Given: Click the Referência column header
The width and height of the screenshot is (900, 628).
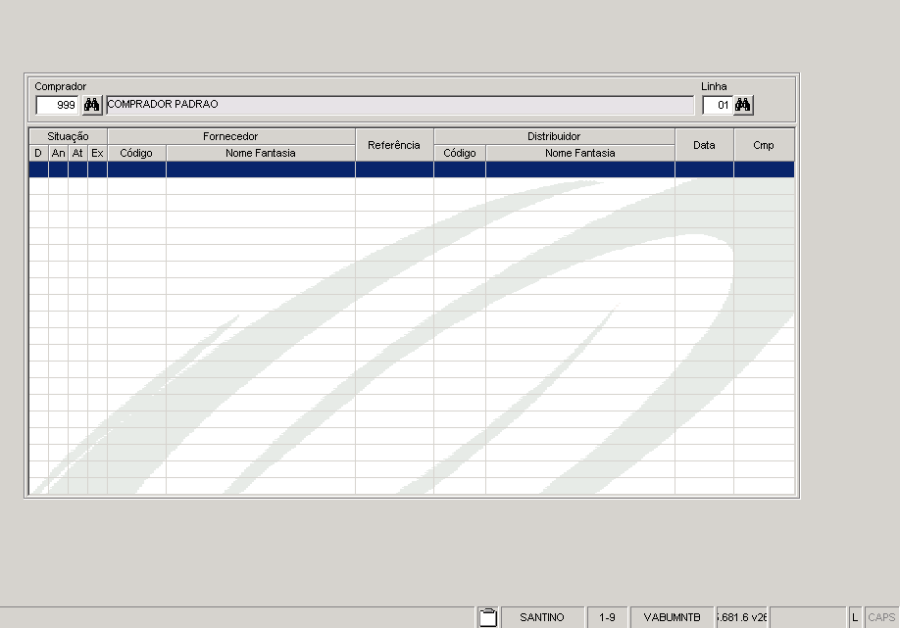Looking at the screenshot, I should [394, 145].
